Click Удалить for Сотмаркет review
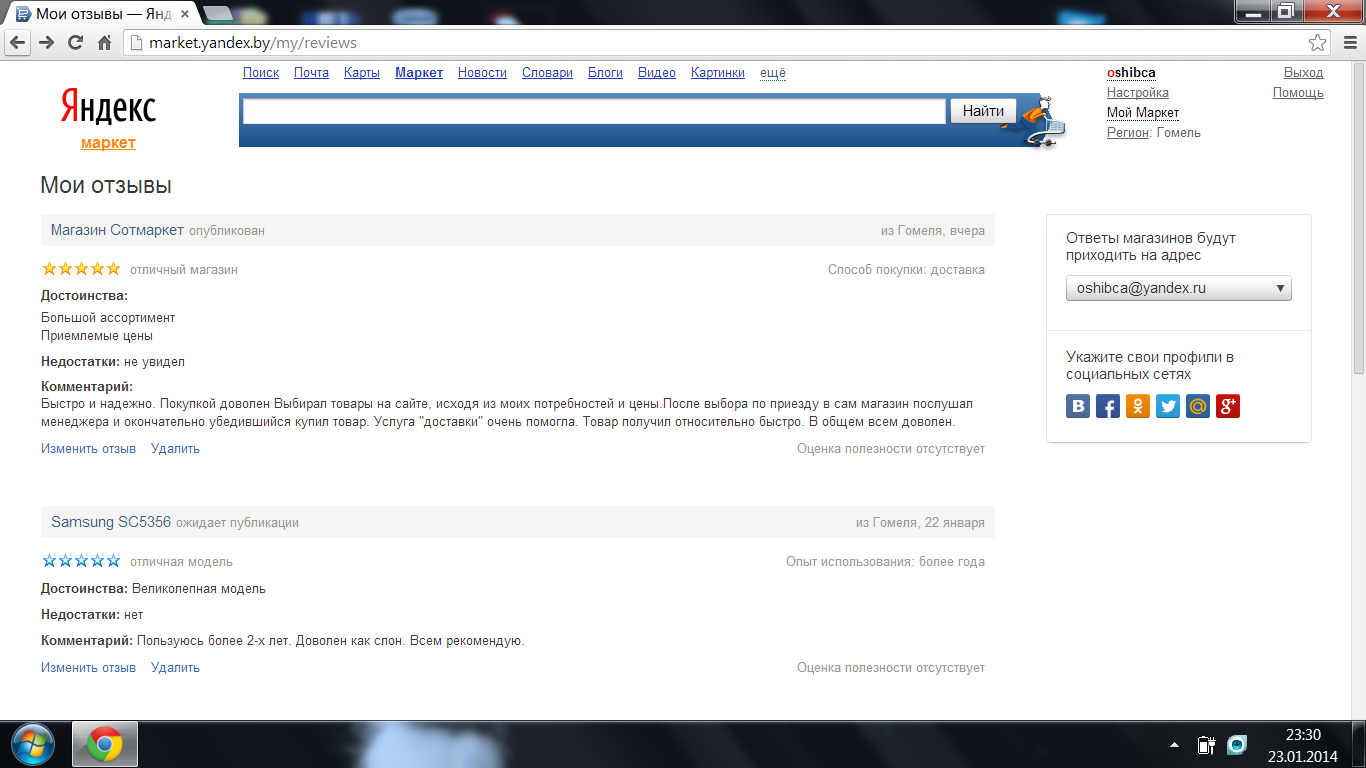The image size is (1366, 768). [x=175, y=449]
